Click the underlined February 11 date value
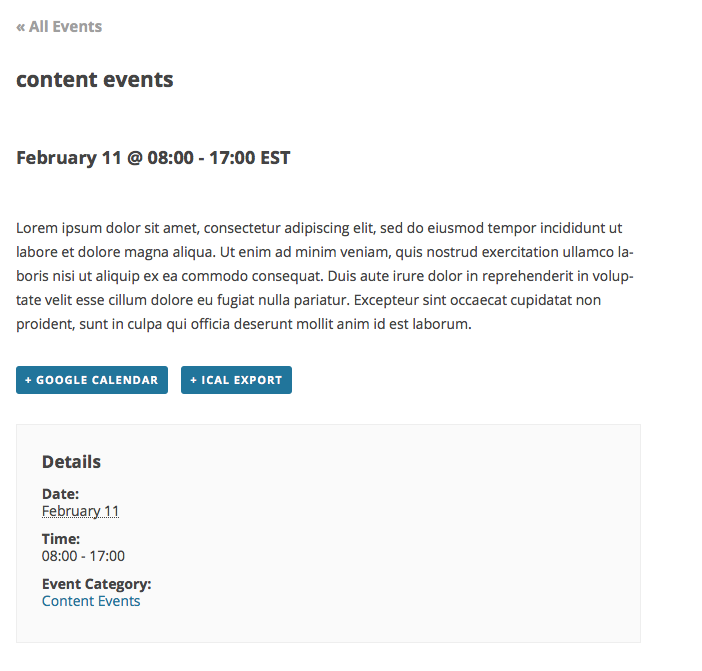702x671 pixels. click(x=80, y=511)
